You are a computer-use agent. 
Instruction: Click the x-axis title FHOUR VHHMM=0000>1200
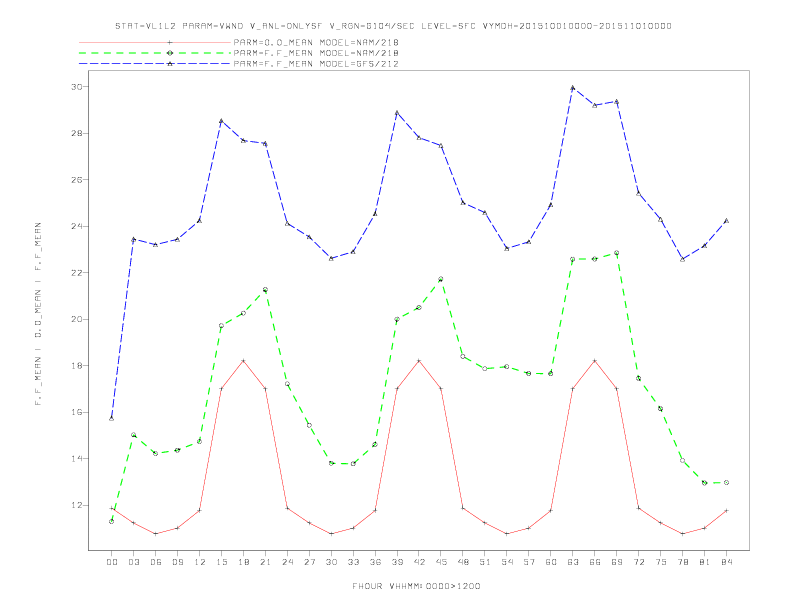tap(416, 586)
